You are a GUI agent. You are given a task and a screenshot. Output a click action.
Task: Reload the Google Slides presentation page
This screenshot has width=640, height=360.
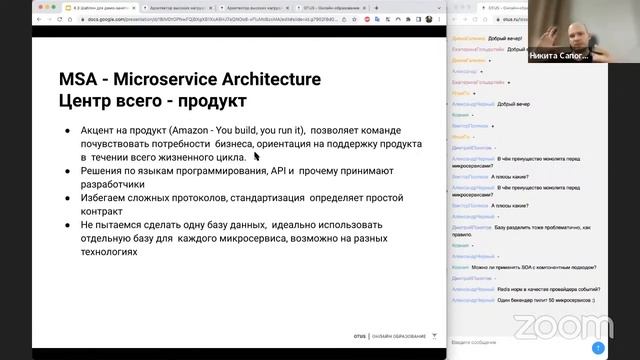click(60, 19)
